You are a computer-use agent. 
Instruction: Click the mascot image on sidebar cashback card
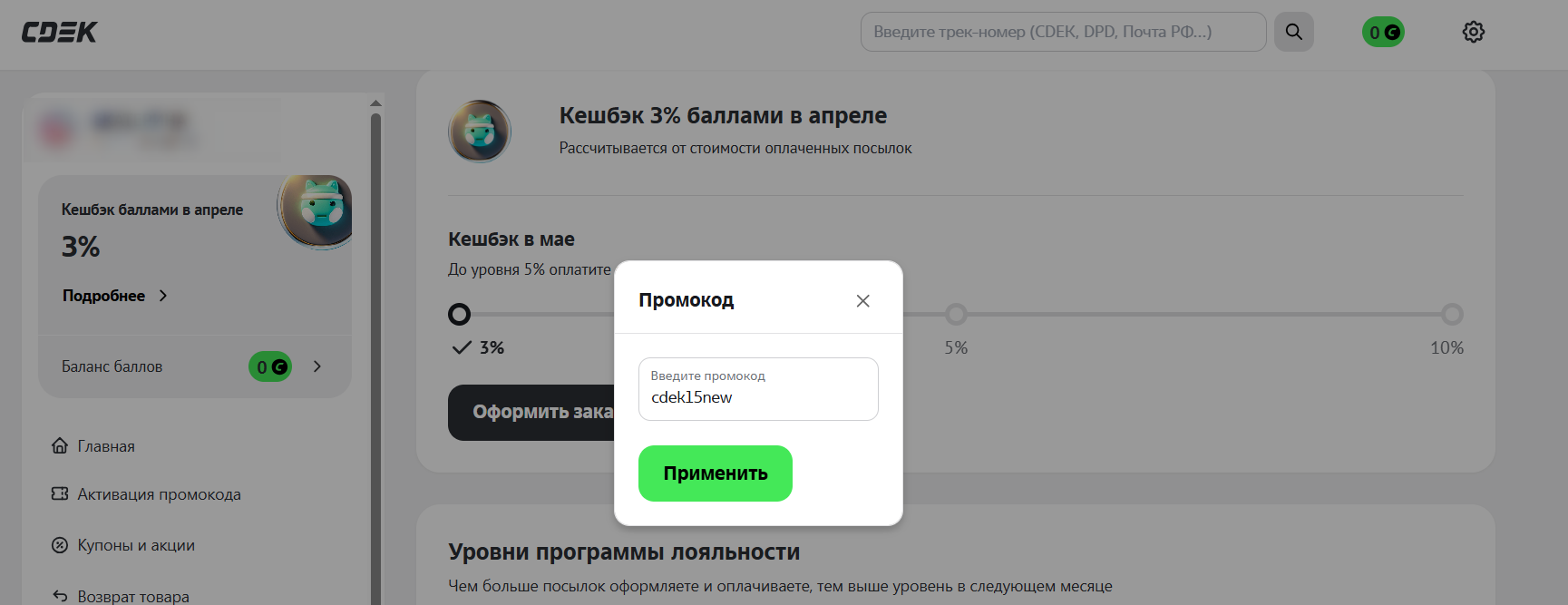pos(317,211)
